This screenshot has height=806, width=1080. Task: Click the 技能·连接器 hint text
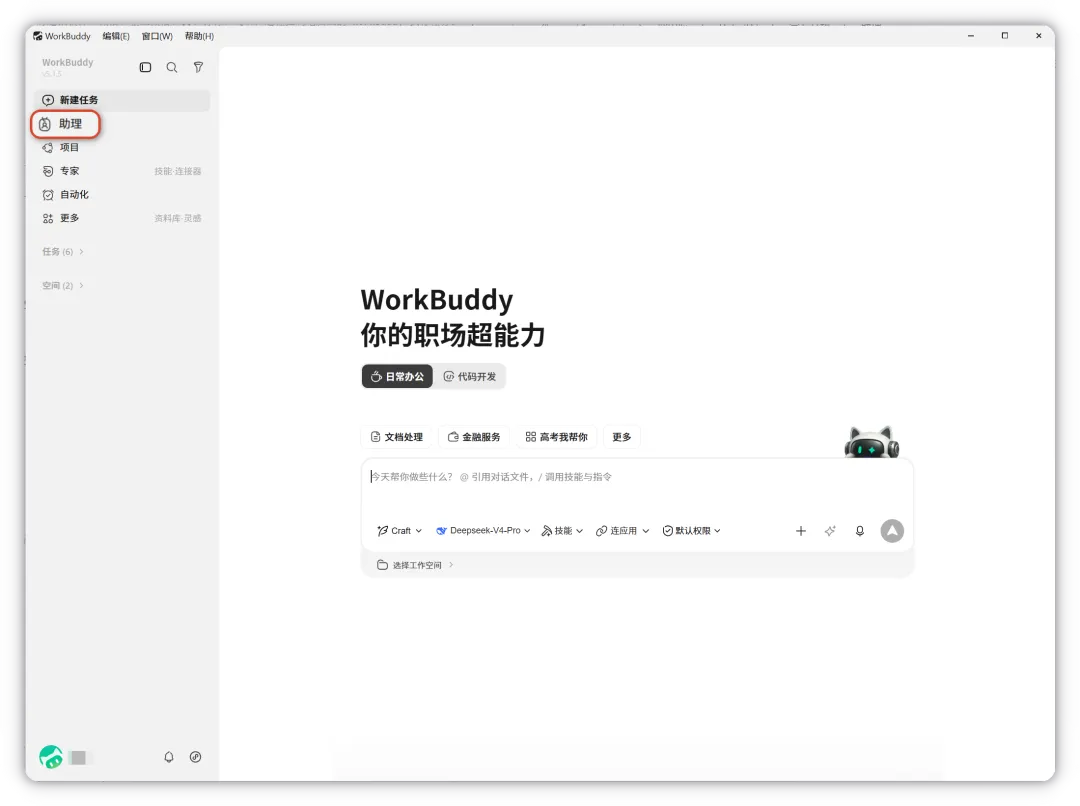(178, 172)
